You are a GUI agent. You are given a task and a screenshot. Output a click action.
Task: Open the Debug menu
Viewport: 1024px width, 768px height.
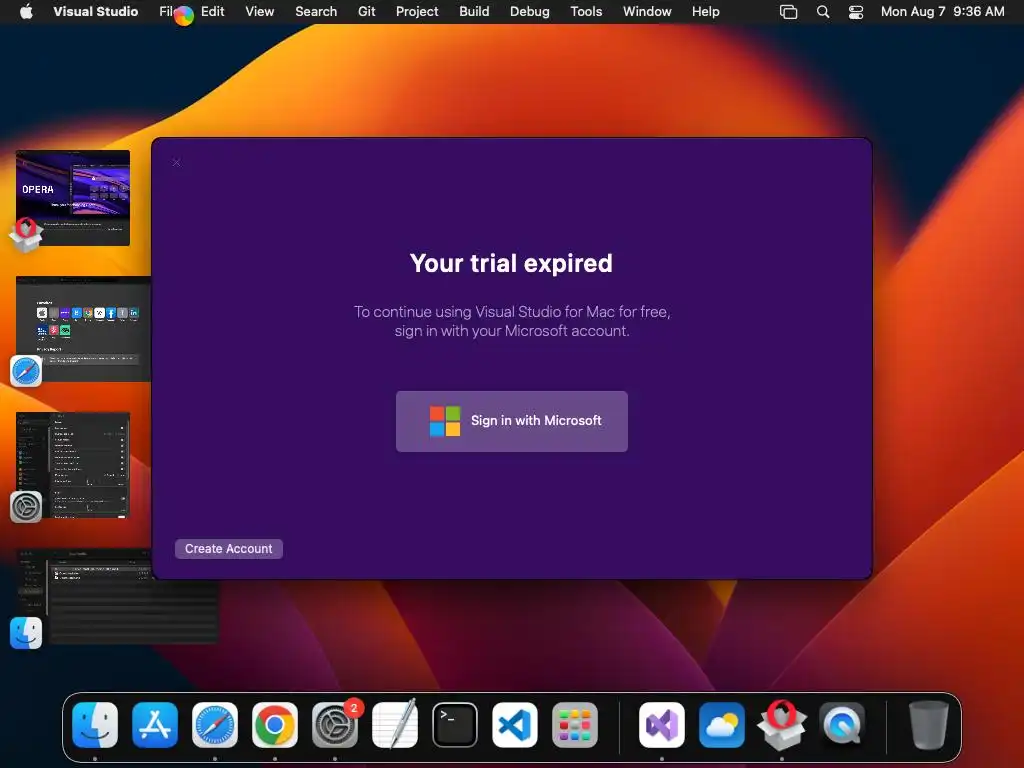(530, 11)
